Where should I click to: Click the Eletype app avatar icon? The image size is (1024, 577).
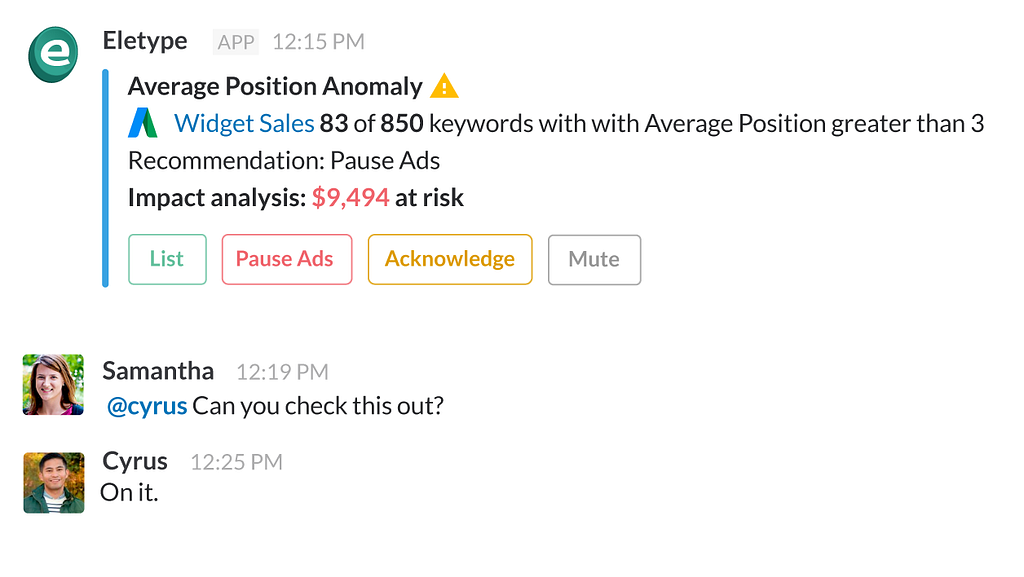pos(53,55)
